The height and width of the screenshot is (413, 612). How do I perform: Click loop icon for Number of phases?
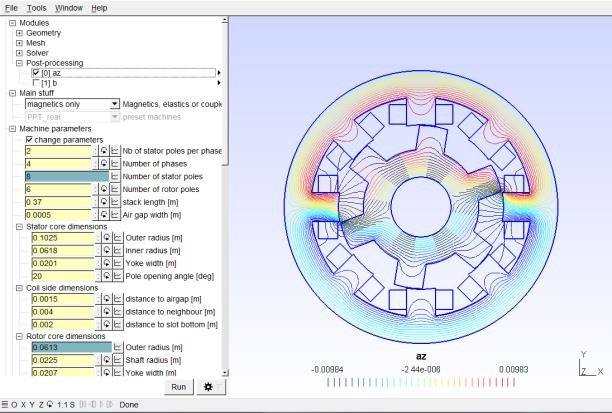coord(105,164)
